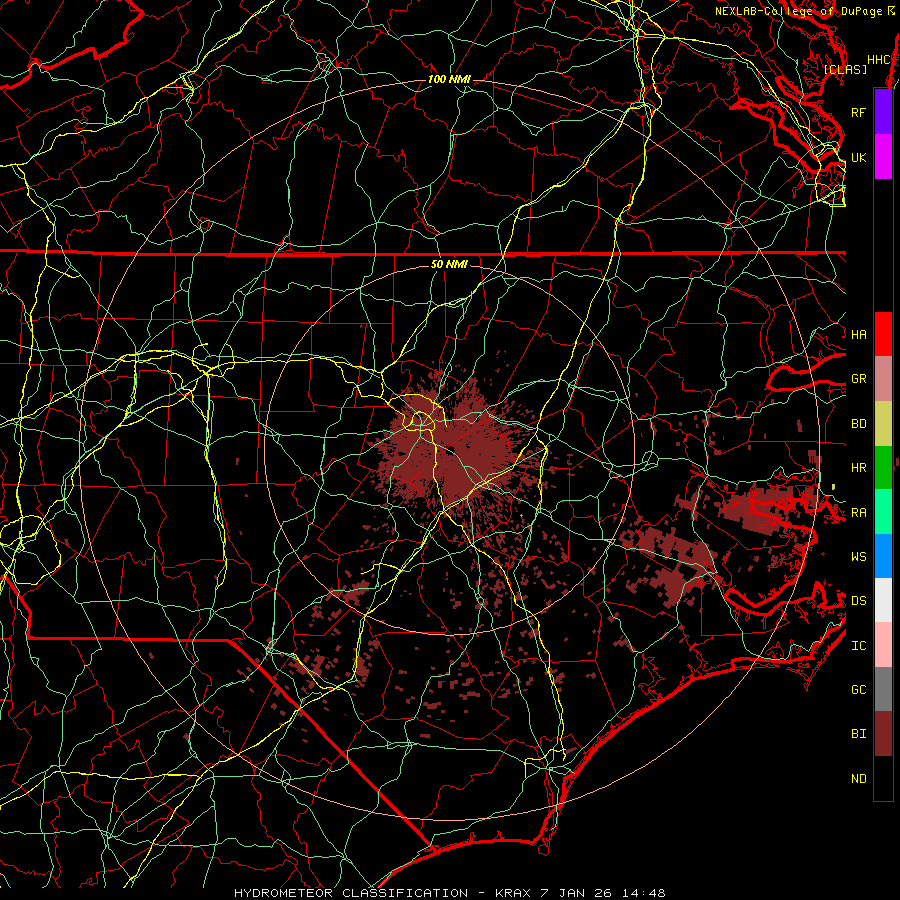
Task: Click the blue WS legend swatch
Action: [x=883, y=556]
